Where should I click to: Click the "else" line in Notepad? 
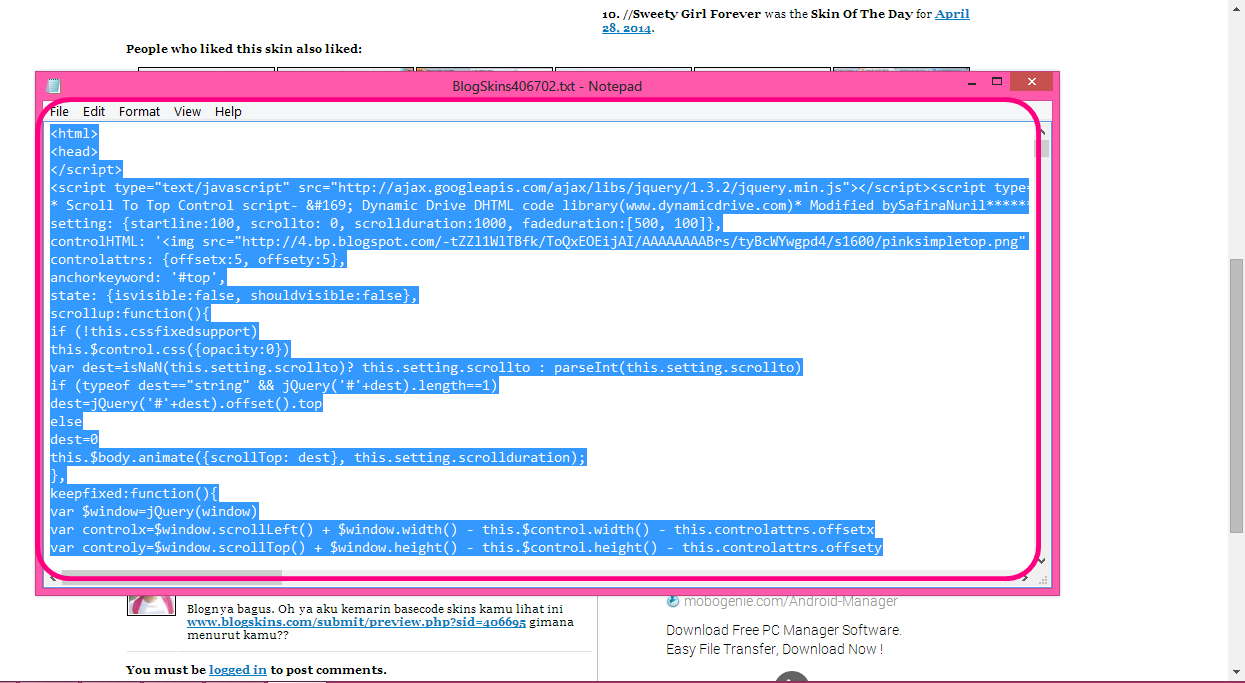[66, 421]
